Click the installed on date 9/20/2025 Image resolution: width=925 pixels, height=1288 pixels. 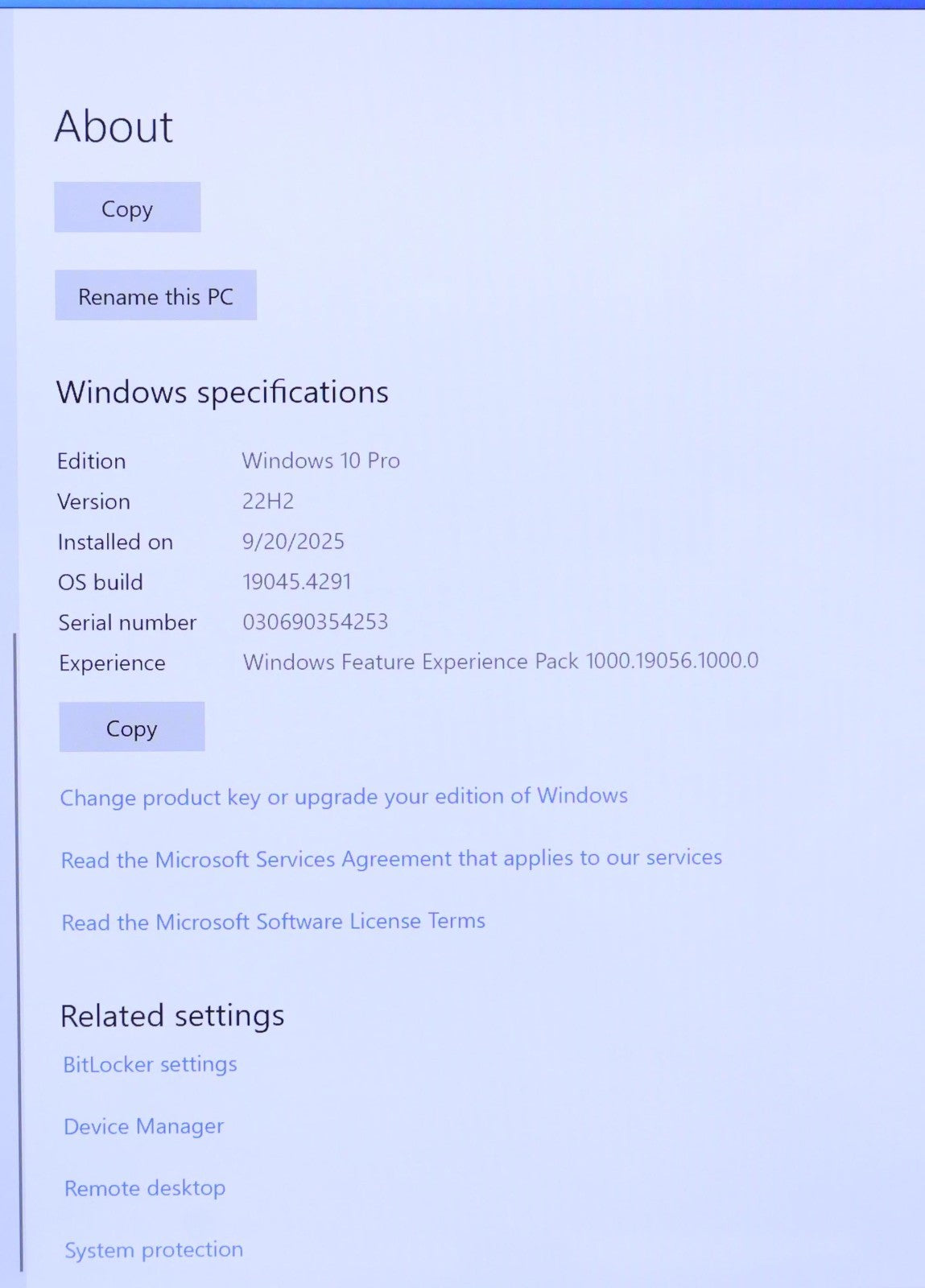tap(293, 542)
